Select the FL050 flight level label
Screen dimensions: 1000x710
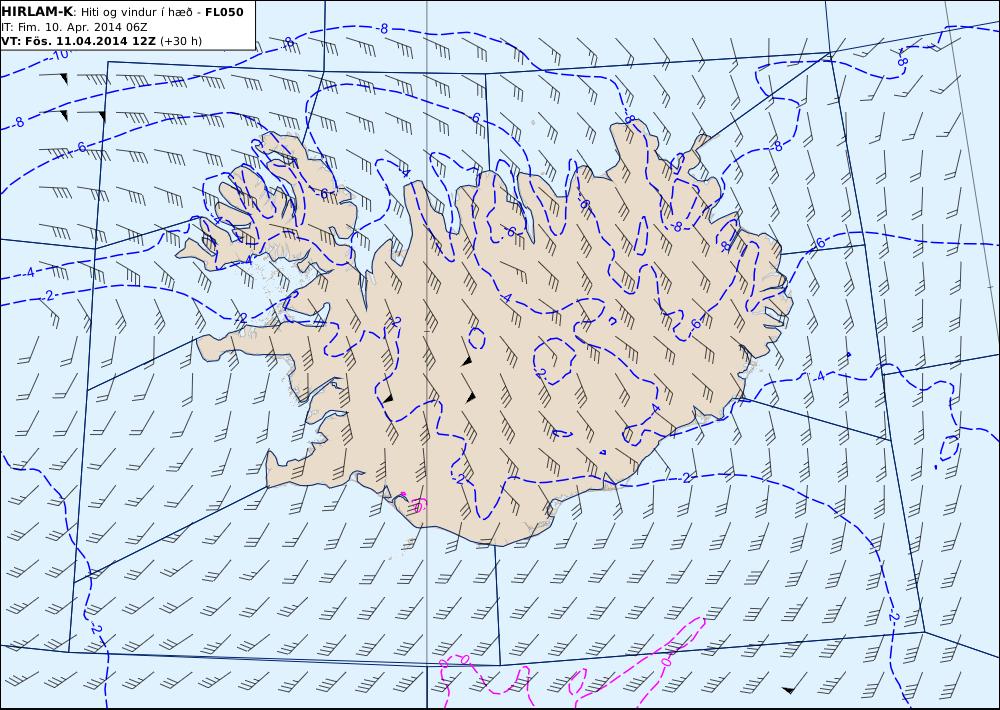click(x=224, y=12)
